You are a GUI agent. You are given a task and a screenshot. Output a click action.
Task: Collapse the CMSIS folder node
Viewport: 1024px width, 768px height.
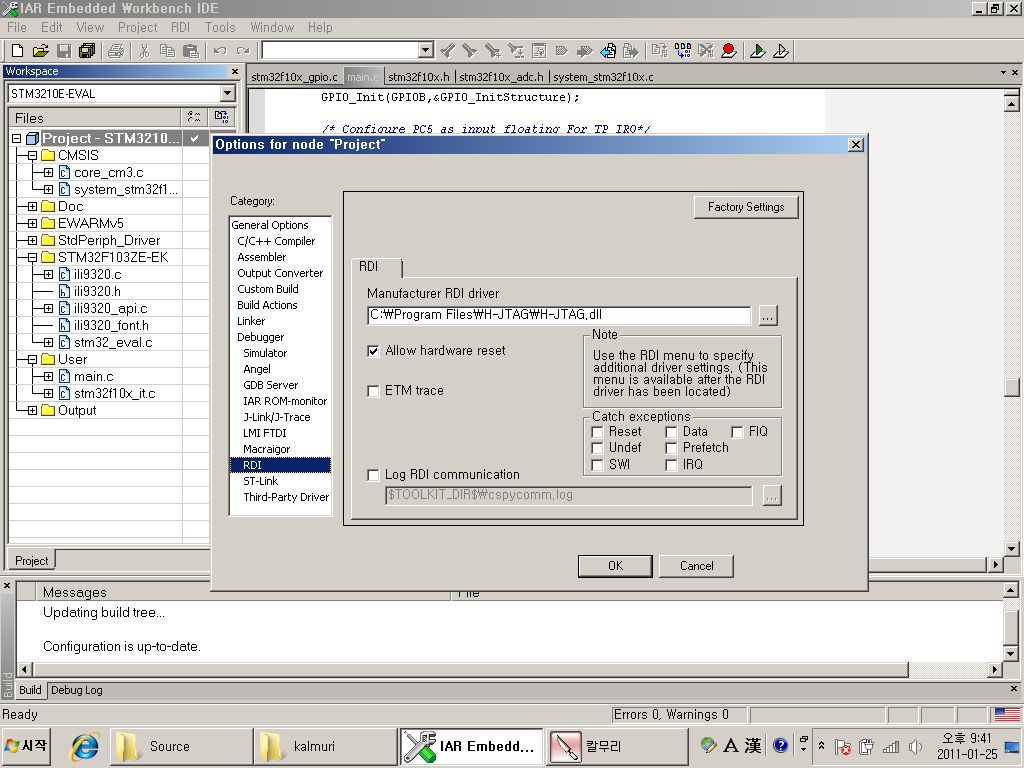pos(32,155)
